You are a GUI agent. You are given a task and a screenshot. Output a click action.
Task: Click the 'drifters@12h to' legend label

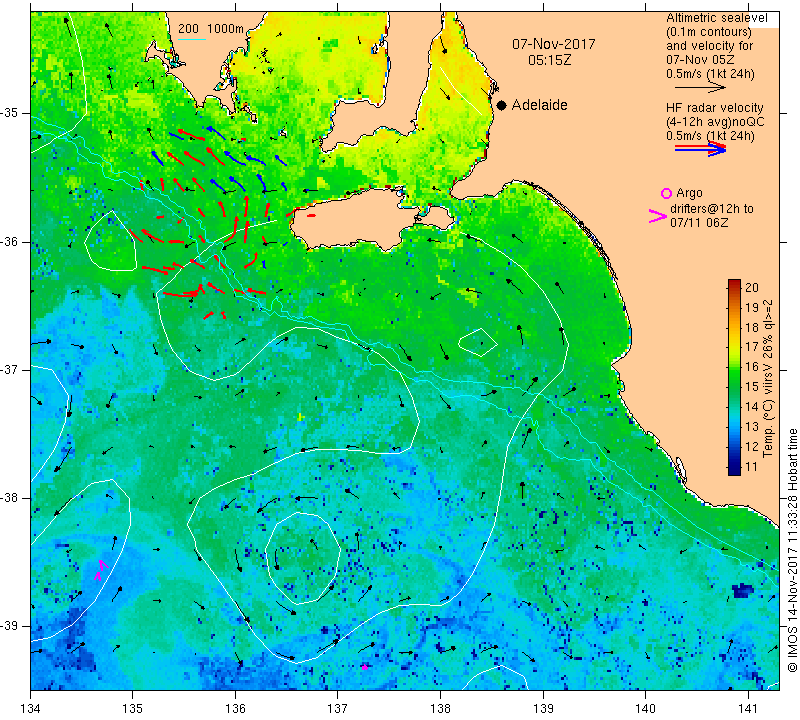tap(711, 209)
